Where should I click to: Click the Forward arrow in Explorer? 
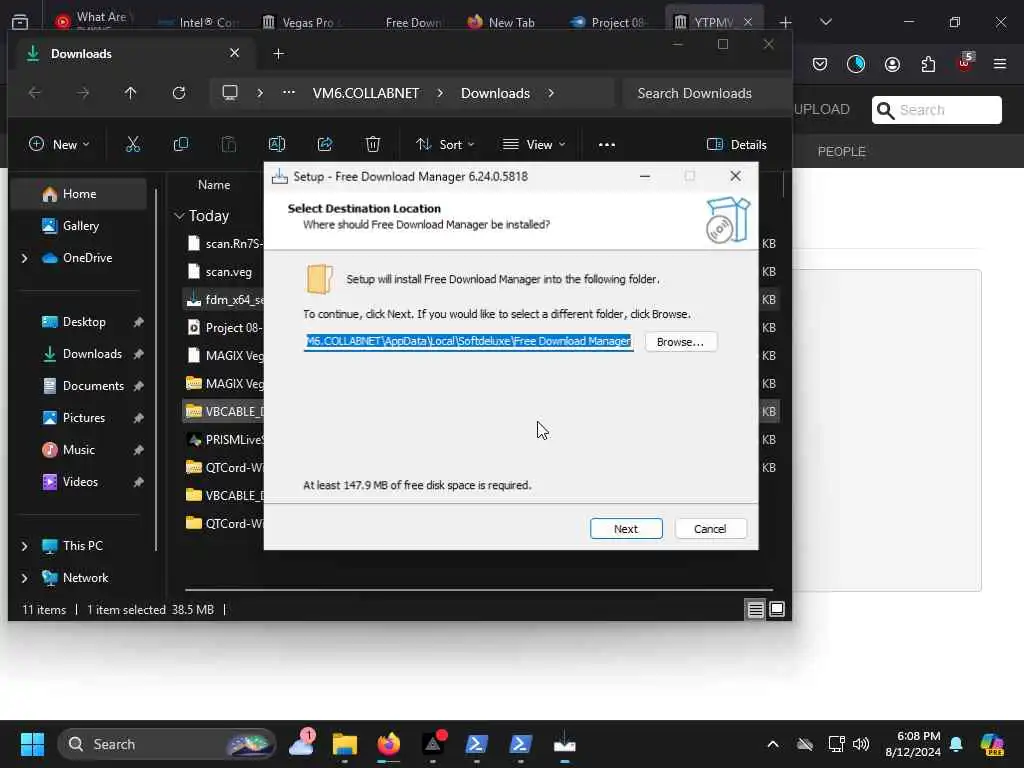[x=83, y=93]
